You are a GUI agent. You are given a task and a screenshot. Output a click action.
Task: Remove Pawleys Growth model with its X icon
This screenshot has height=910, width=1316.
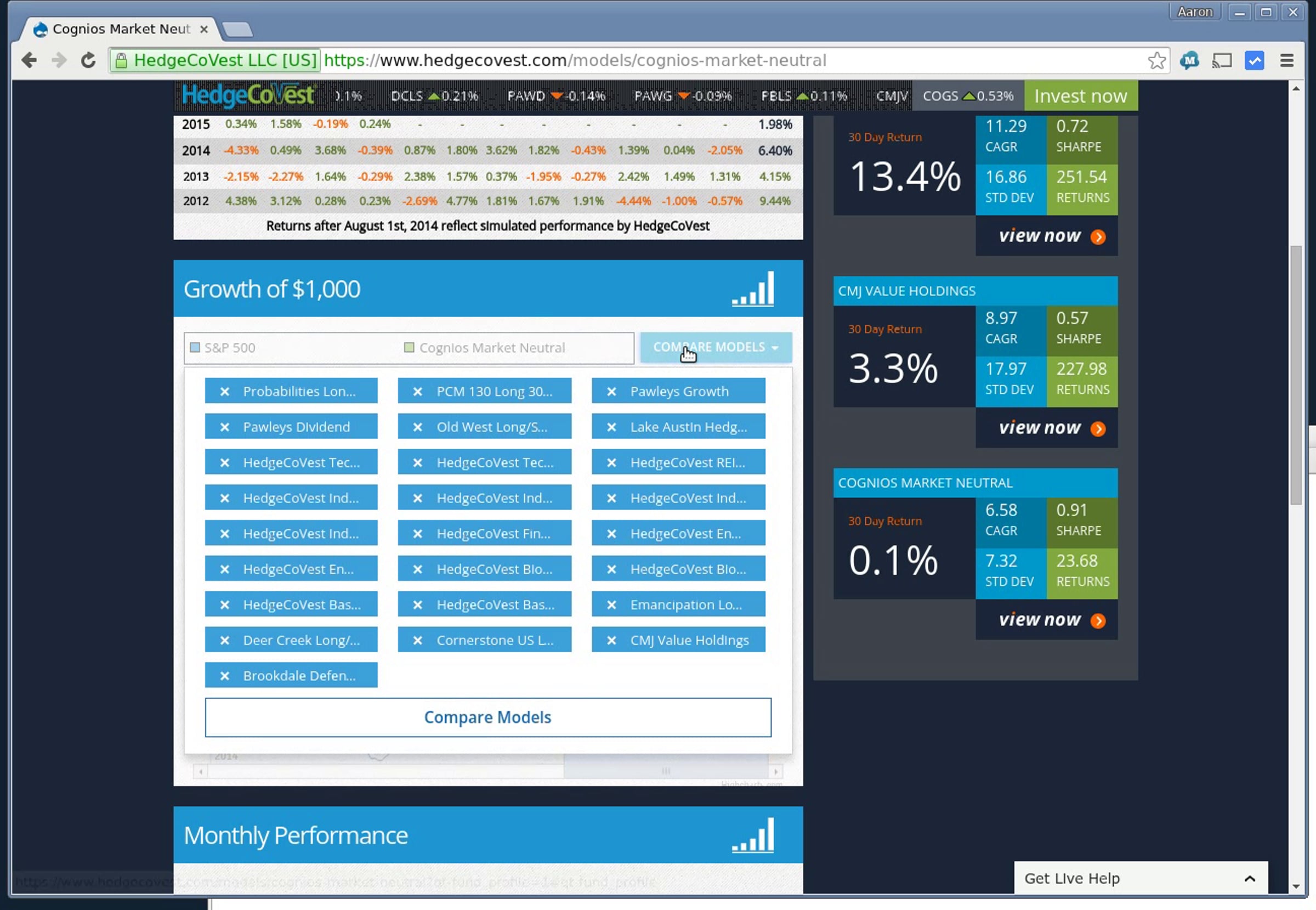(x=611, y=392)
